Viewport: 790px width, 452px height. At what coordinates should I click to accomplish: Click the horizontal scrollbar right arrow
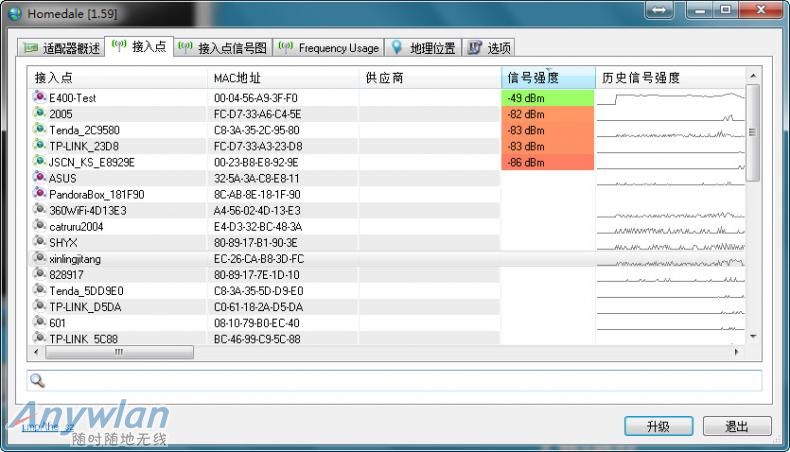[x=737, y=352]
